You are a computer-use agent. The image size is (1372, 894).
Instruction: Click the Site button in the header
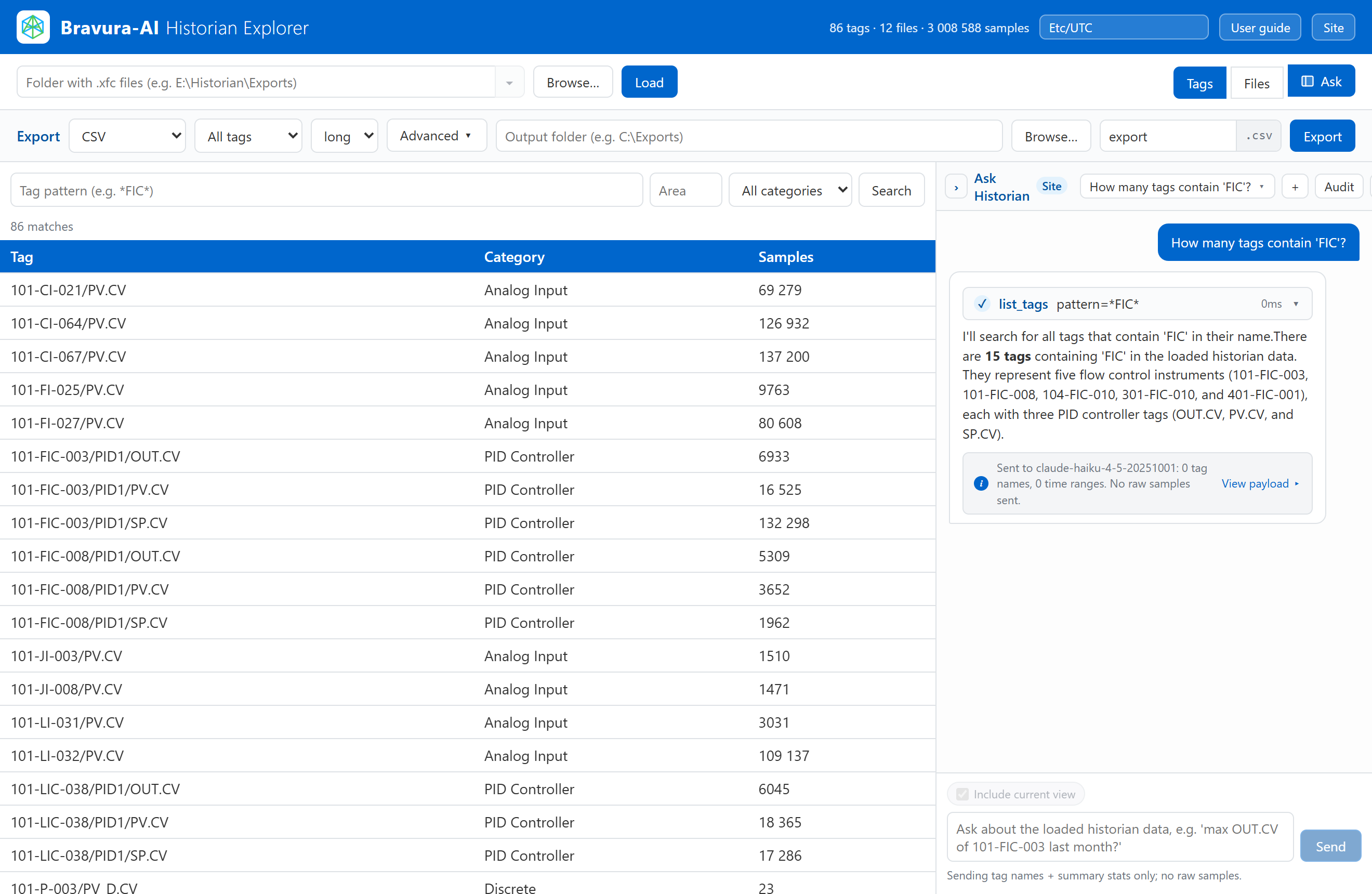coord(1333,27)
